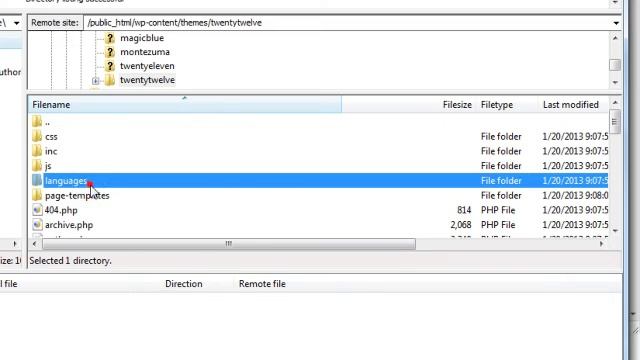Click filesize value '2,068' for archive.php
Image resolution: width=640 pixels, height=360 pixels.
click(461, 225)
